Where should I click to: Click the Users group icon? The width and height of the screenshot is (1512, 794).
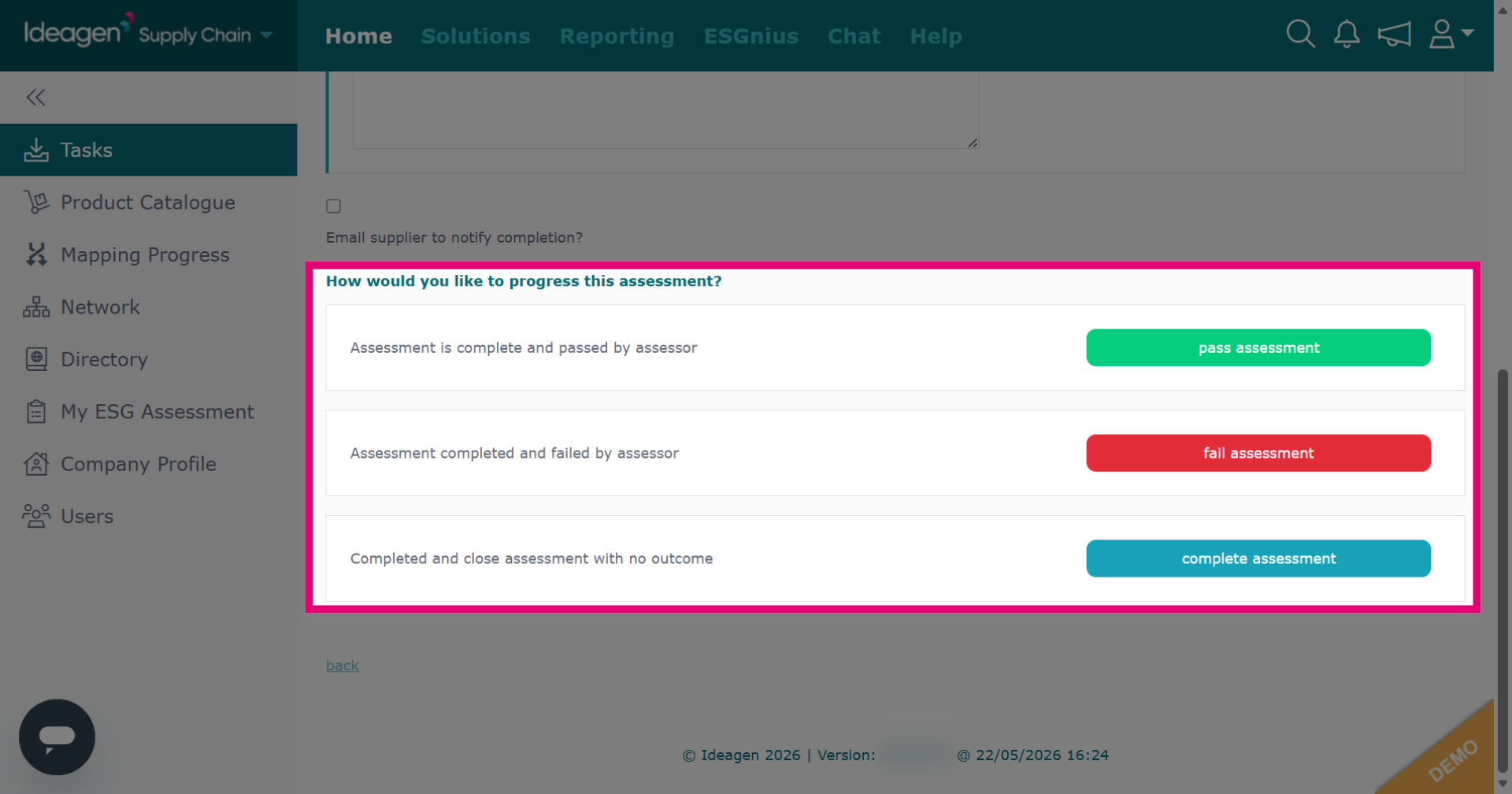[36, 516]
